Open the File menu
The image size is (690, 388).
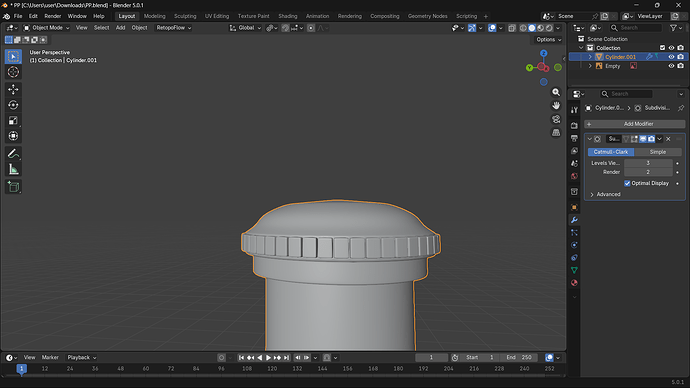[x=18, y=16]
